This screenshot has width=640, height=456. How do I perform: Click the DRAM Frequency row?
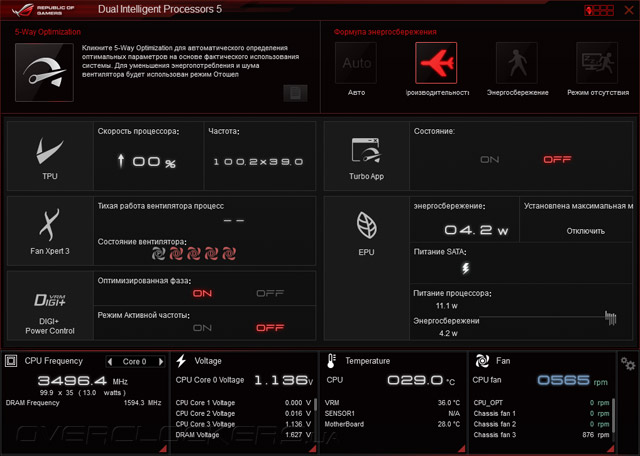pos(83,403)
